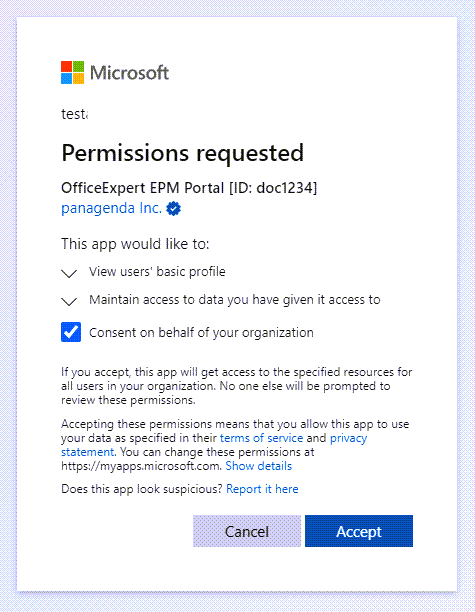Viewport: 475px width, 612px height.
Task: Open the terms of service link
Action: click(x=262, y=438)
